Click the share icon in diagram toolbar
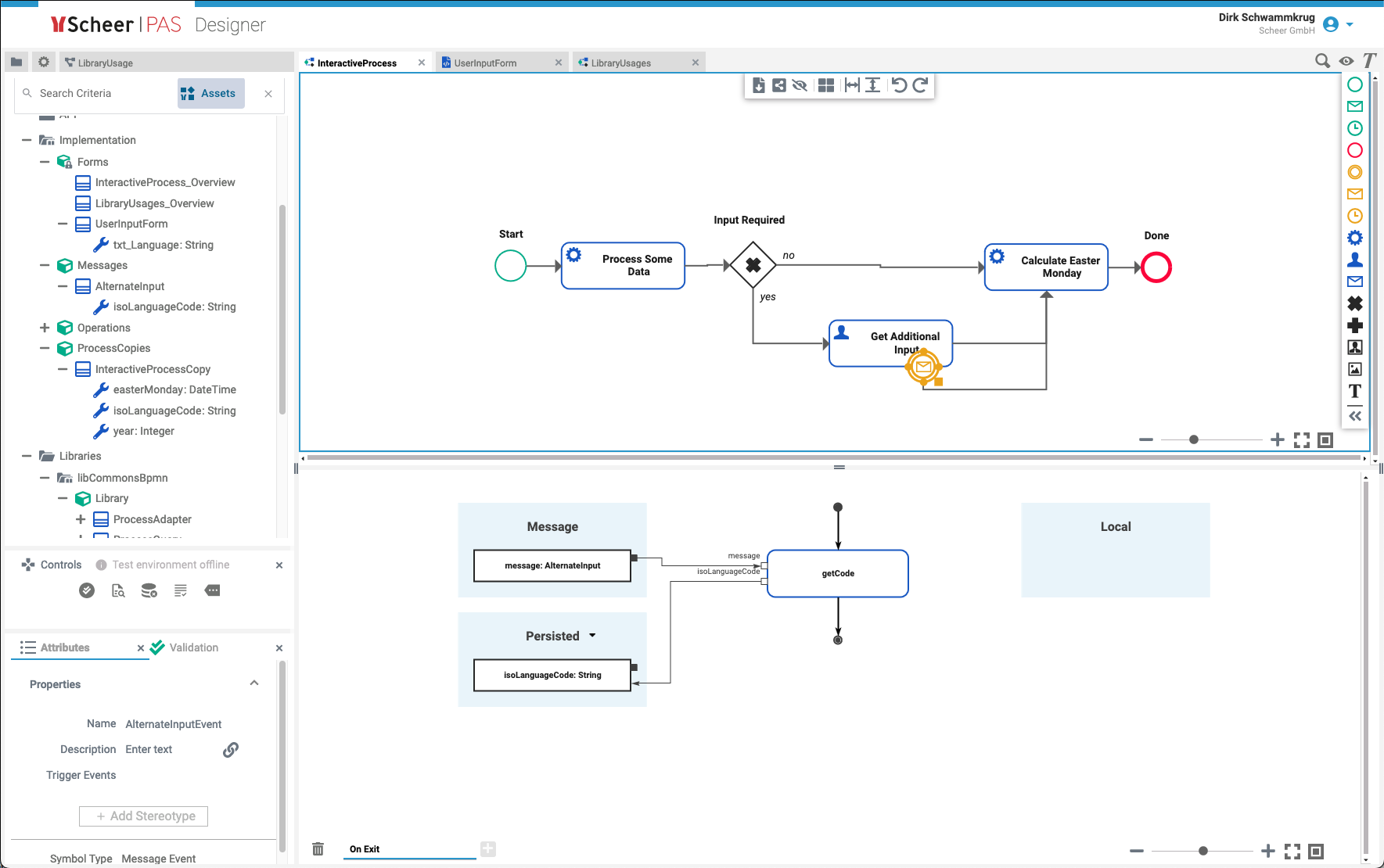 tap(779, 85)
